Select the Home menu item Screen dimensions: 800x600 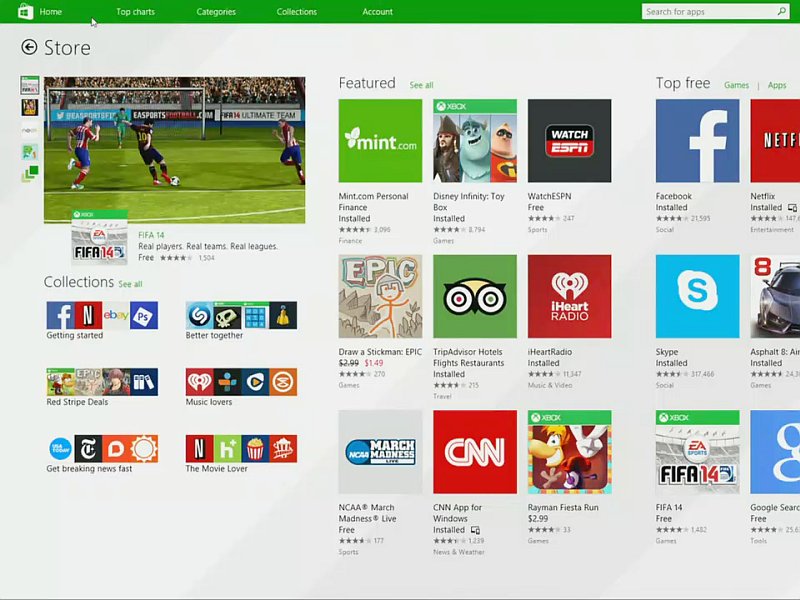pos(51,12)
